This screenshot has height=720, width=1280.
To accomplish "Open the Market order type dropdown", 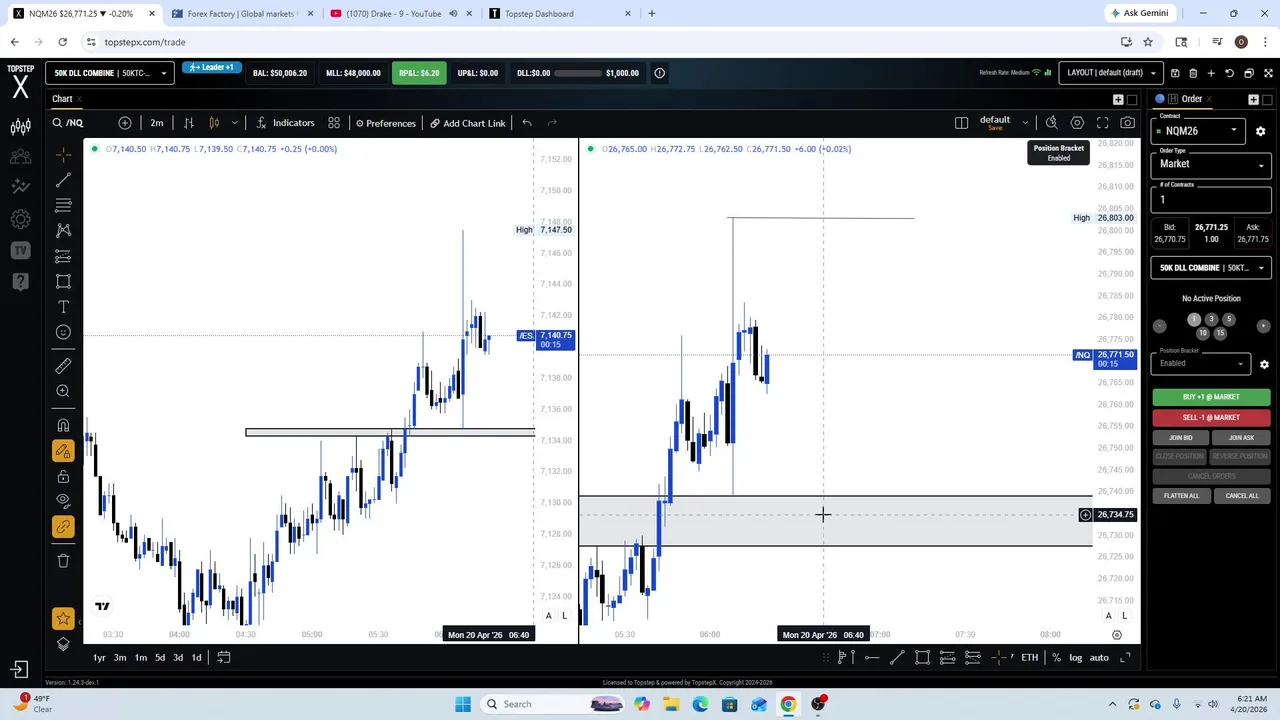I will pos(1211,164).
